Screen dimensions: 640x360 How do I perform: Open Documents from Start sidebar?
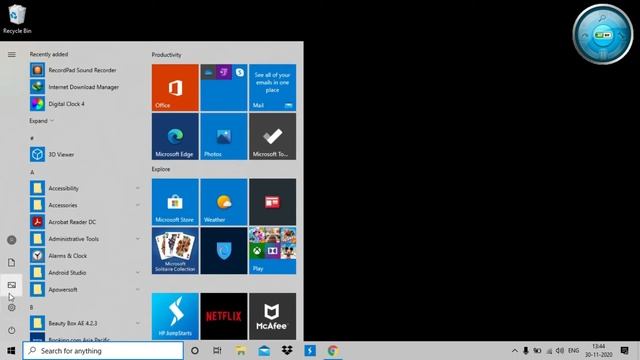click(x=11, y=262)
